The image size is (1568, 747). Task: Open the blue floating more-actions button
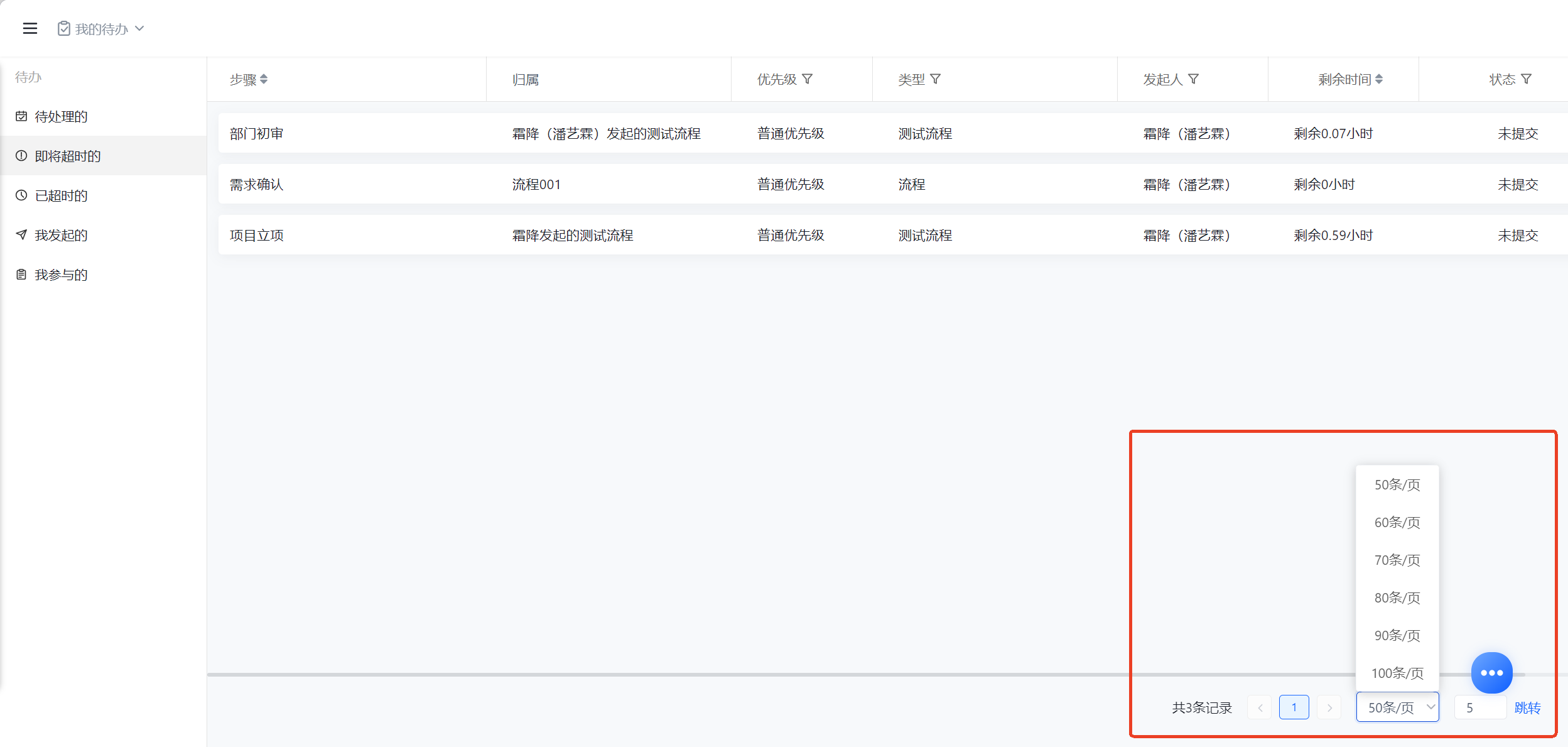(1492, 673)
